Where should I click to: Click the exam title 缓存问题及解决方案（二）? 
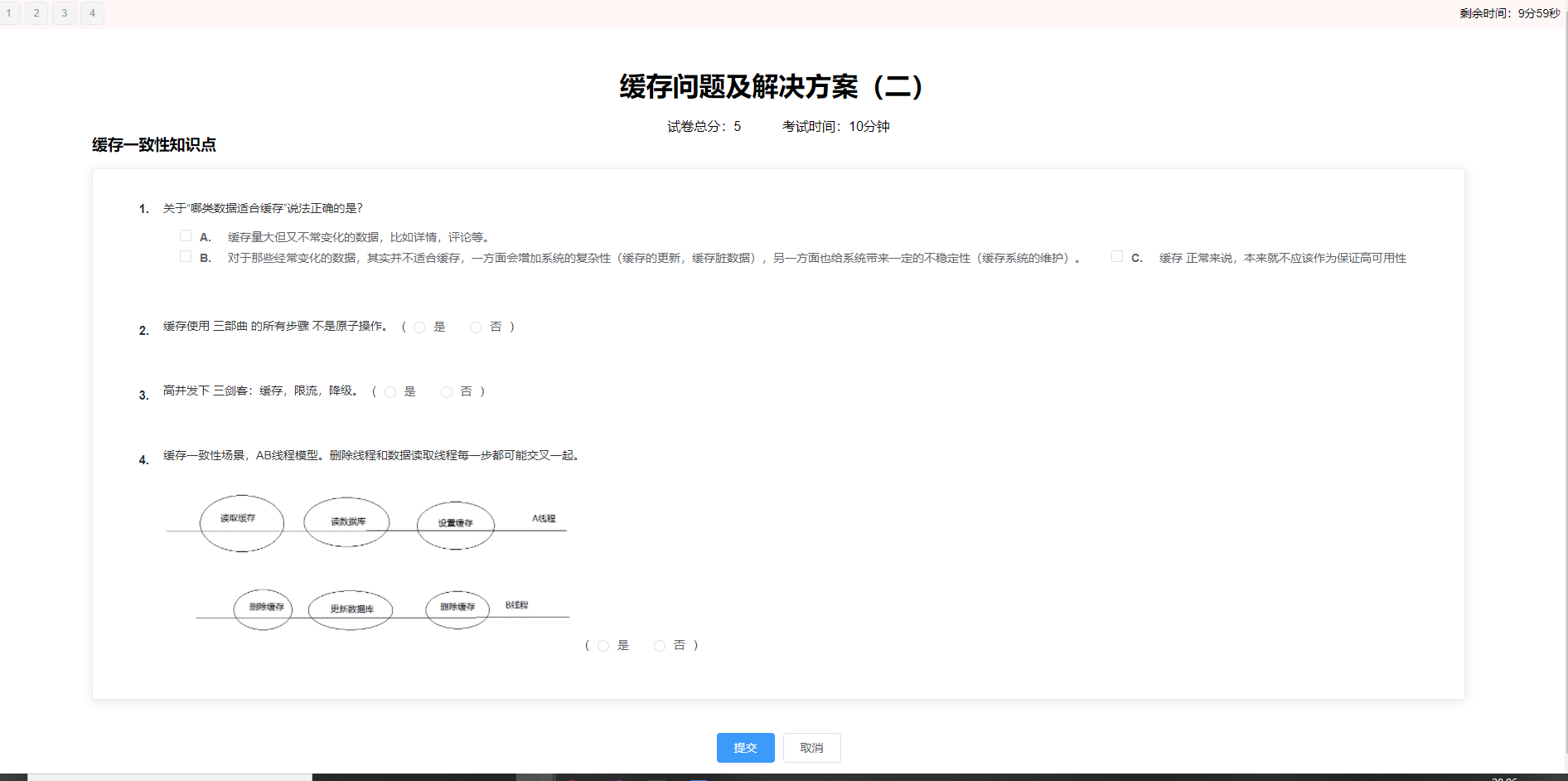pyautogui.click(x=771, y=86)
